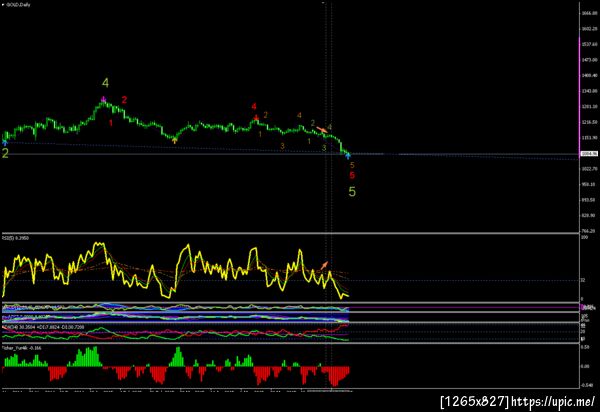Select the red wave label 2 beside the peak
The width and height of the screenshot is (600, 412).
pos(124,100)
